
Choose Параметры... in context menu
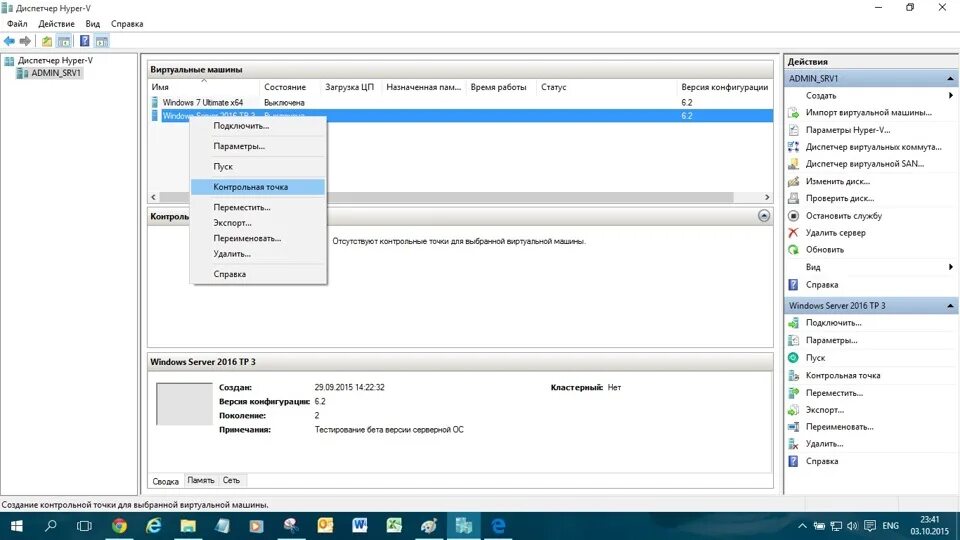tap(258, 146)
